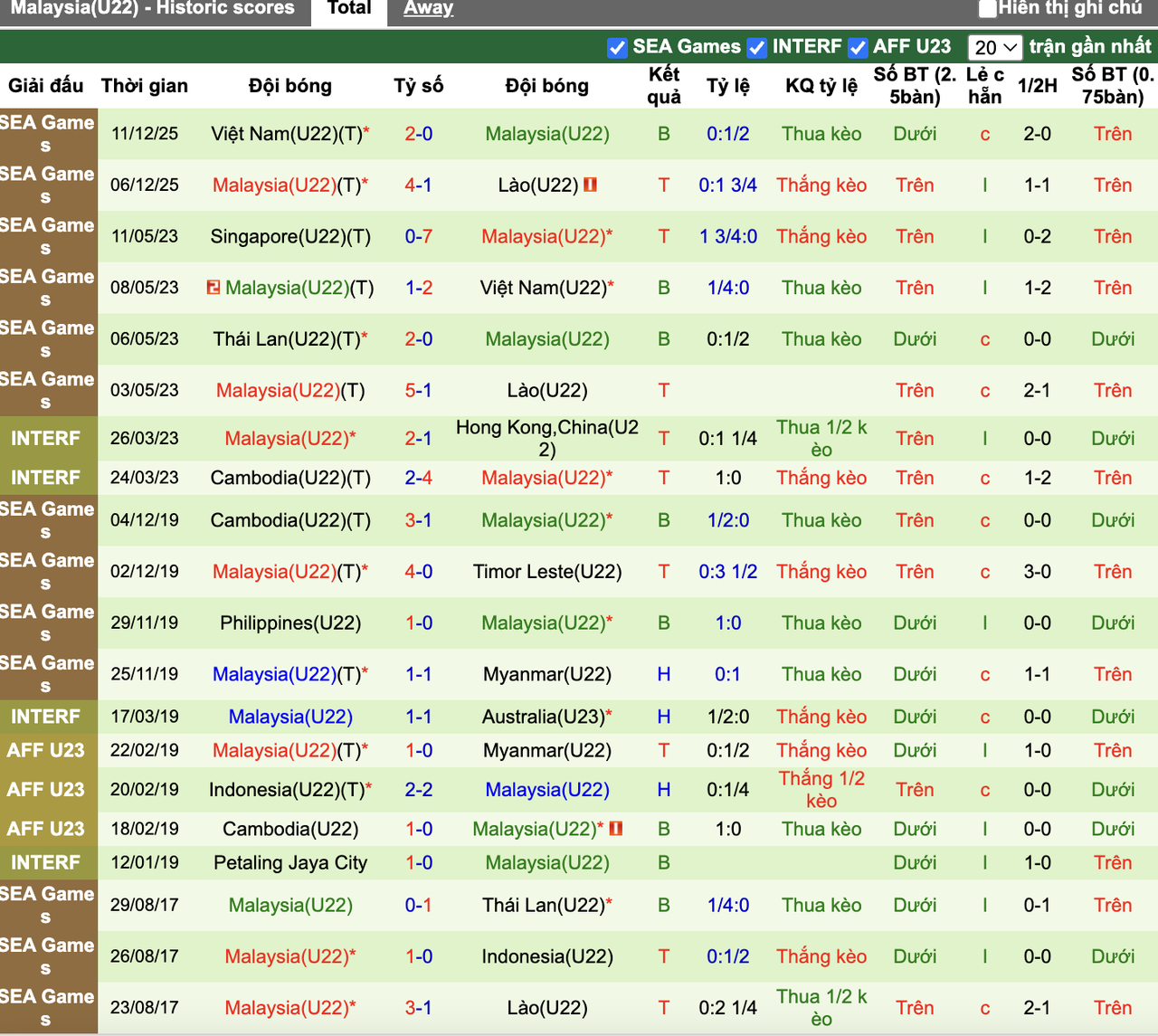Click the 3-0 half-time score vs Timor Leste

[1038, 572]
